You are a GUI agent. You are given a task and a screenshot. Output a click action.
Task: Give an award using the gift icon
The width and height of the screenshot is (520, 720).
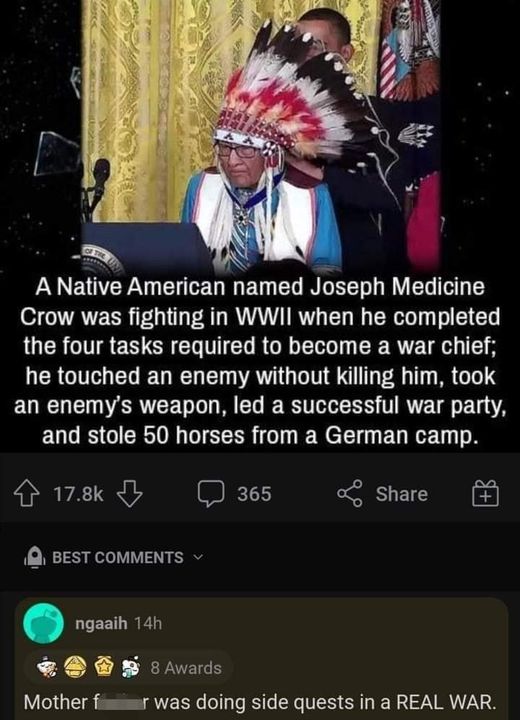[486, 494]
